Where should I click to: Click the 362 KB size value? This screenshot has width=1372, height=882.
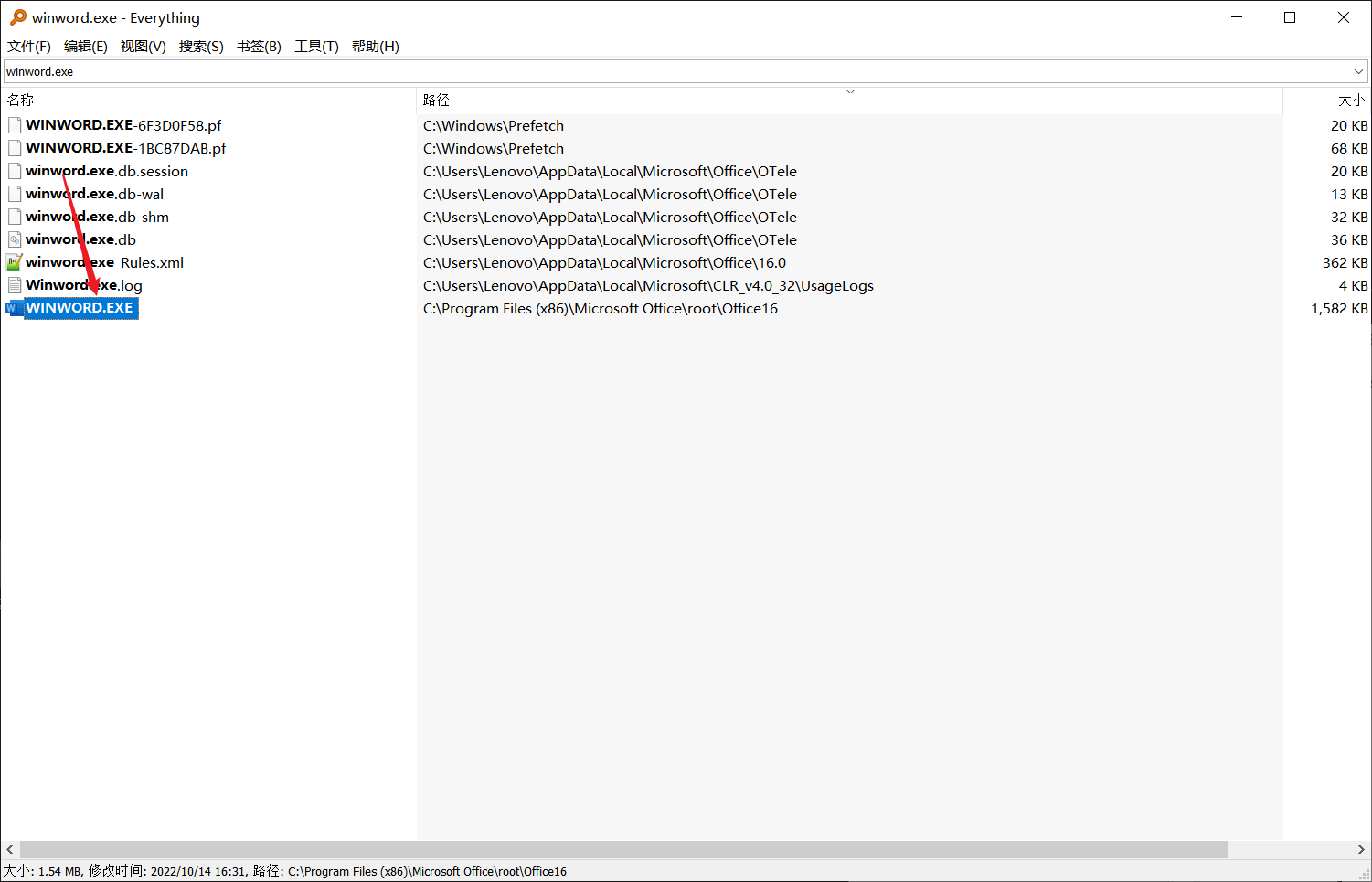[1345, 262]
